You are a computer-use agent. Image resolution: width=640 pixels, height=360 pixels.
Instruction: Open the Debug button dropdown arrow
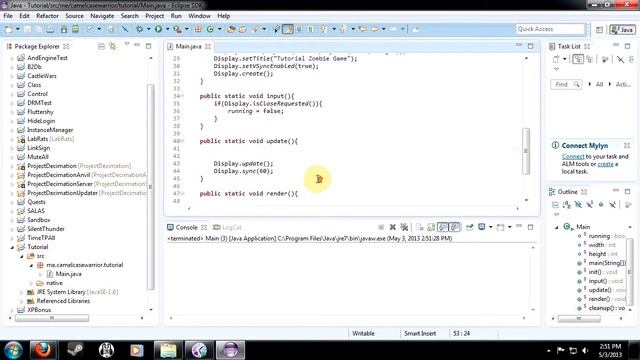coord(149,29)
